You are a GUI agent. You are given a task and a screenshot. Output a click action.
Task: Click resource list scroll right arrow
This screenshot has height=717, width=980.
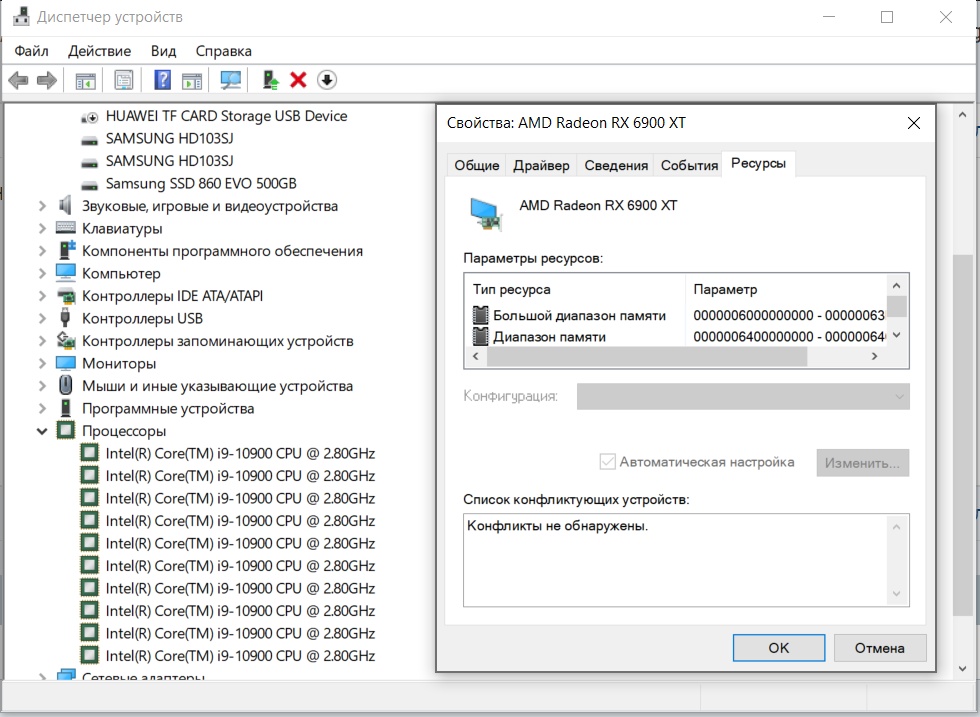pos(874,356)
